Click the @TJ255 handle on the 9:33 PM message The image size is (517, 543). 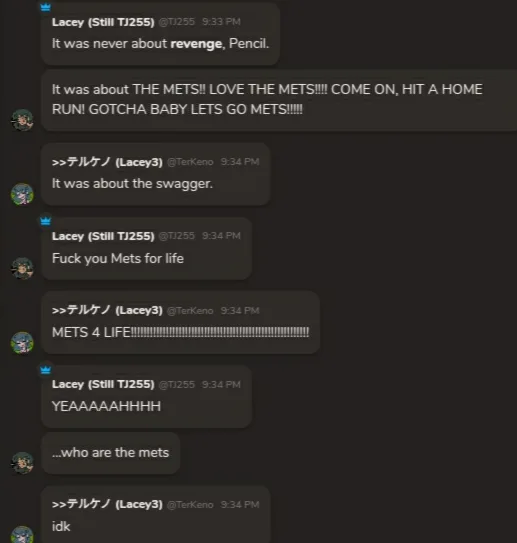(x=177, y=22)
